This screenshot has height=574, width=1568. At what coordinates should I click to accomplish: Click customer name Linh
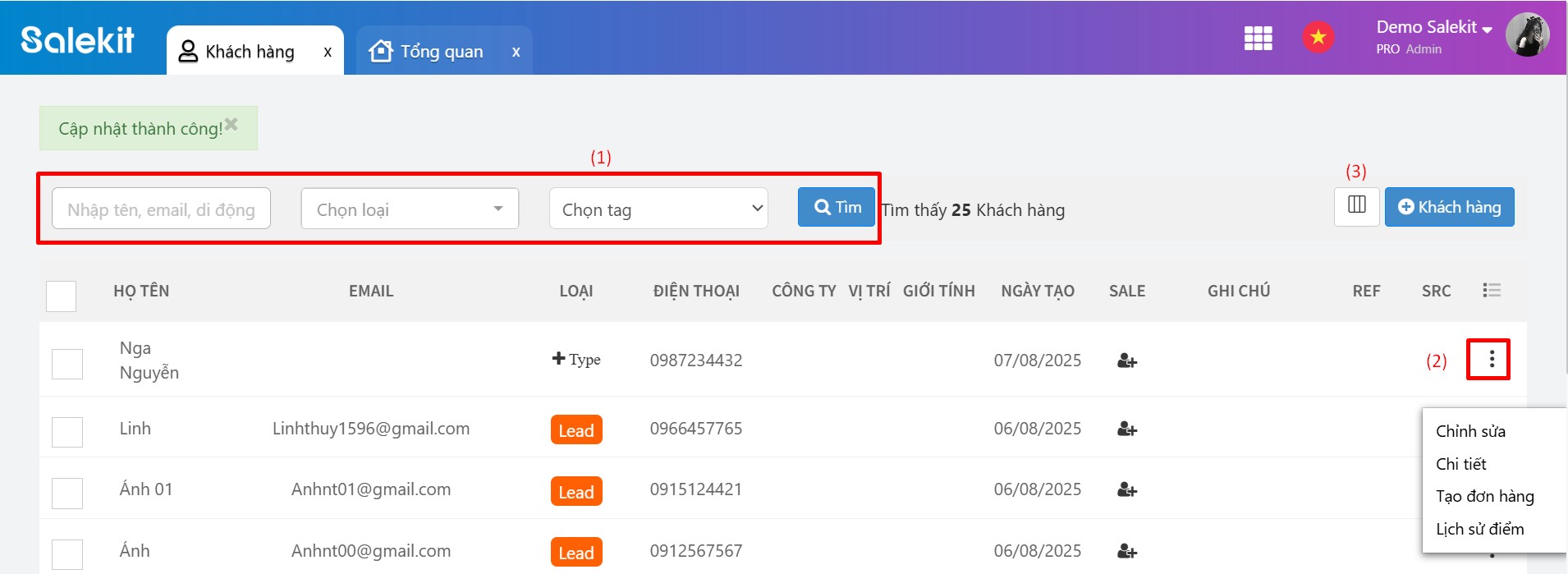pyautogui.click(x=135, y=428)
